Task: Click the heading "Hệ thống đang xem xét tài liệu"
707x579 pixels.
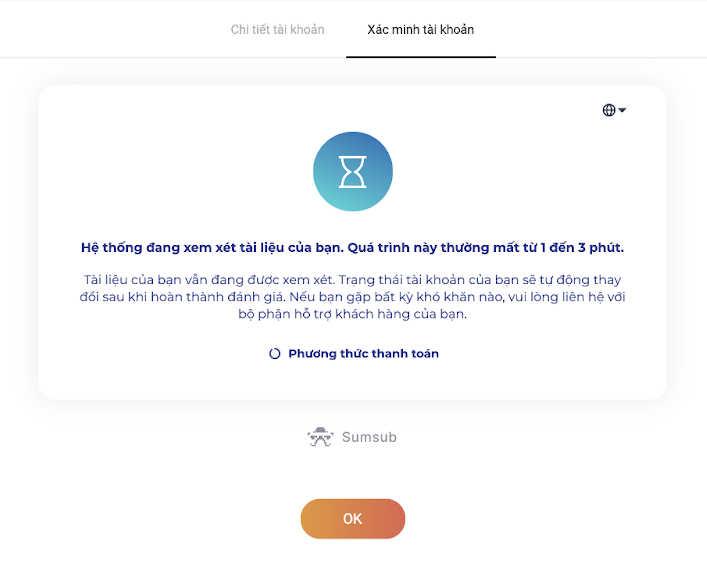Action: click(x=210, y=247)
